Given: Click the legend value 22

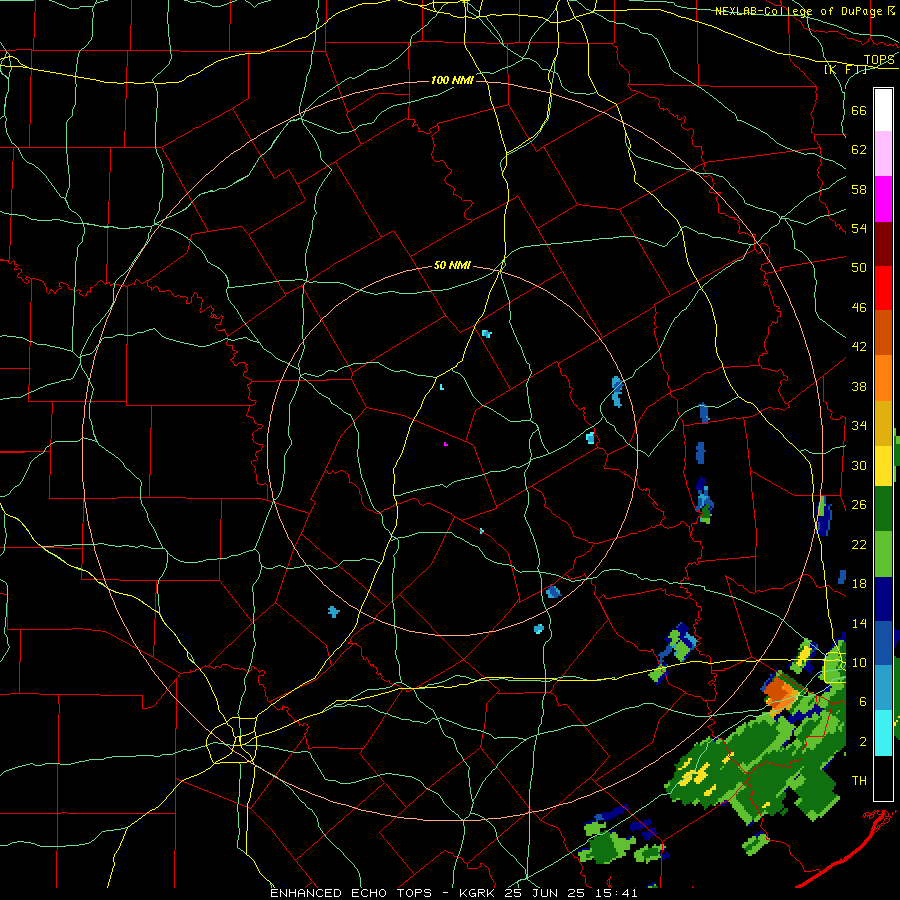Looking at the screenshot, I should pyautogui.click(x=859, y=544).
